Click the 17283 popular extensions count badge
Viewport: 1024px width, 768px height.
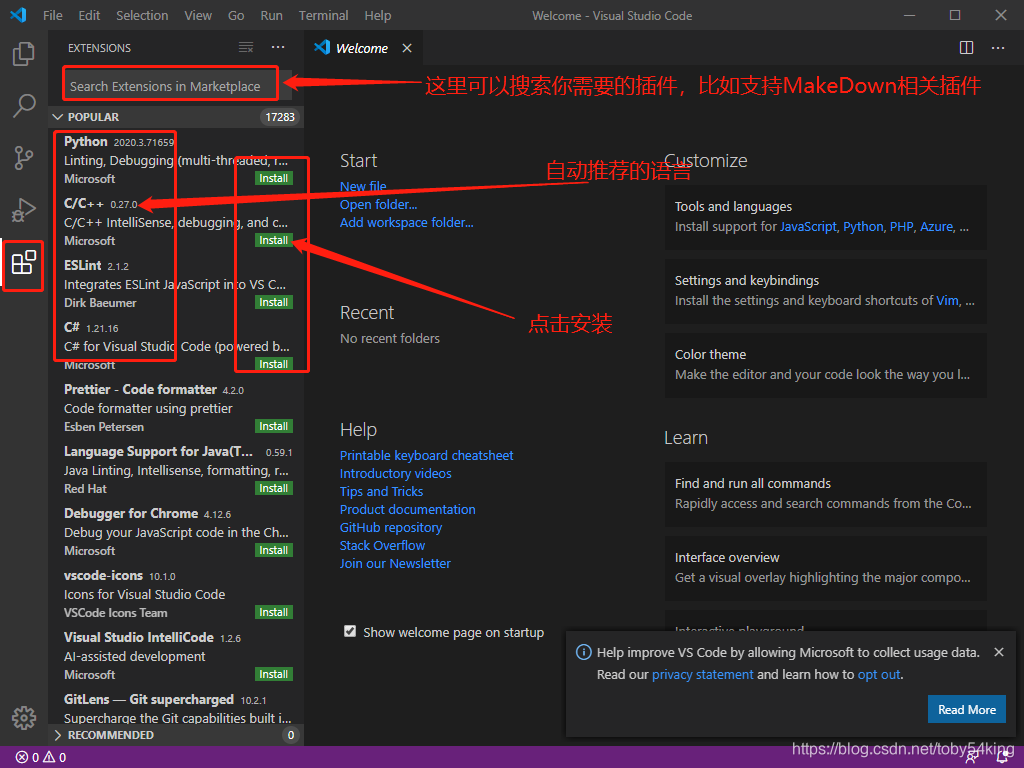pyautogui.click(x=280, y=117)
